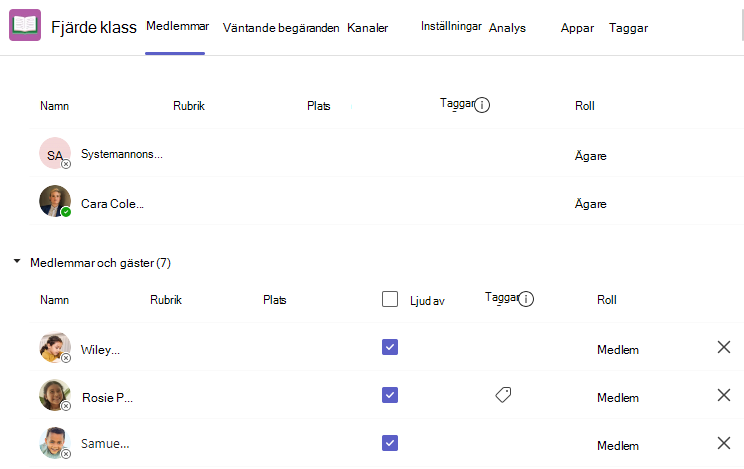The height and width of the screenshot is (469, 744).
Task: Uncheck Ljud av for Wiley...
Action: pyautogui.click(x=390, y=347)
